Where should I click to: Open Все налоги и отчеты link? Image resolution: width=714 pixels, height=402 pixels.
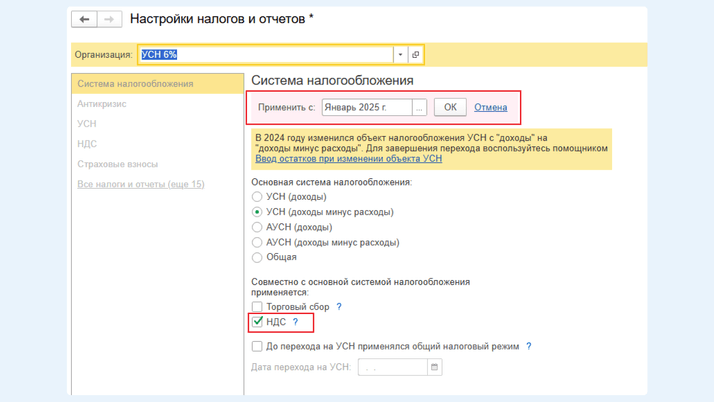coord(141,184)
